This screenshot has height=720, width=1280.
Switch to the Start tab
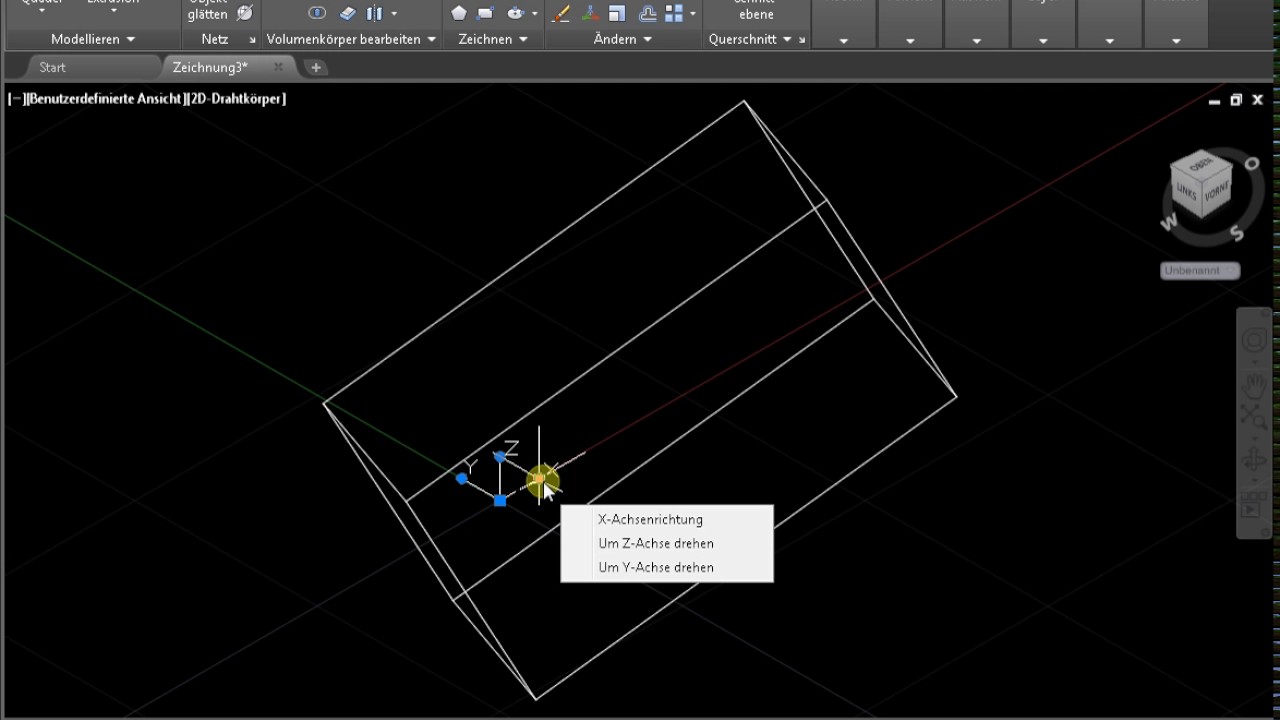click(x=52, y=67)
